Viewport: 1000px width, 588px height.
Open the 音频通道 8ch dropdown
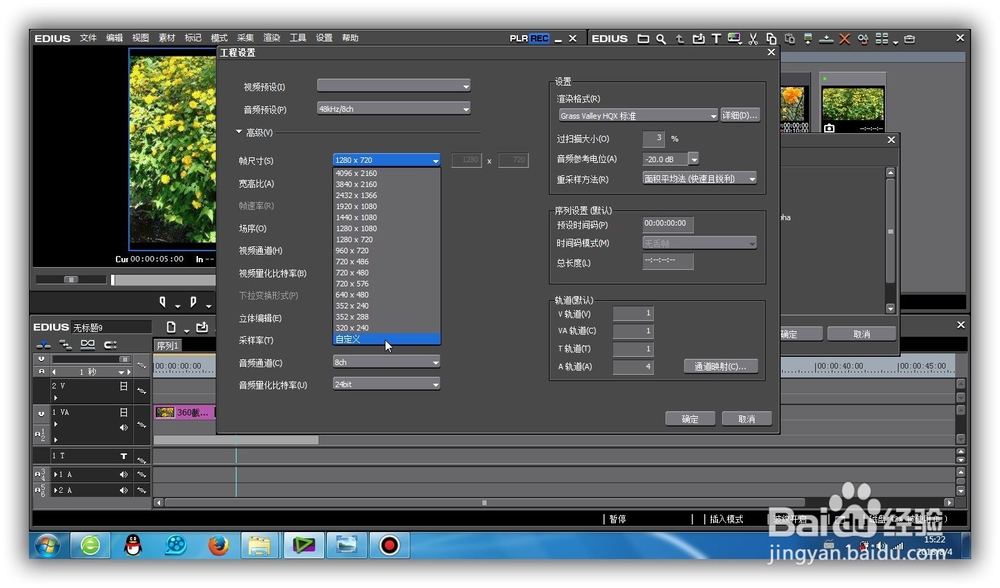(386, 362)
